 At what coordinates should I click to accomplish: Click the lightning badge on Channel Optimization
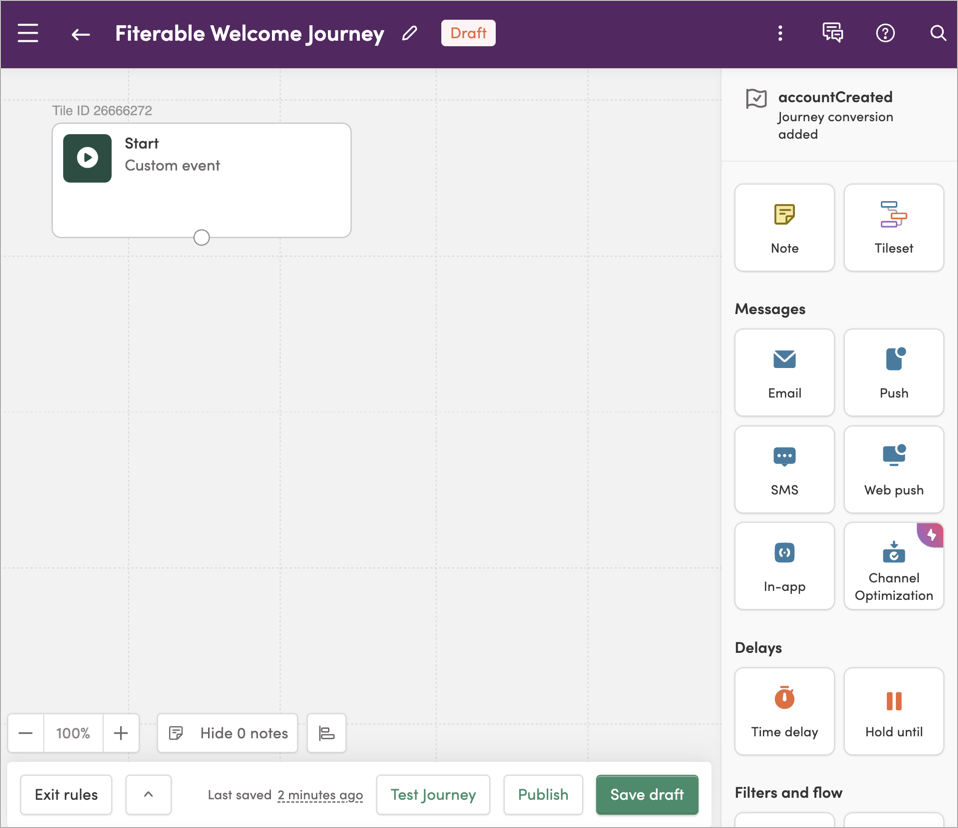coord(931,535)
